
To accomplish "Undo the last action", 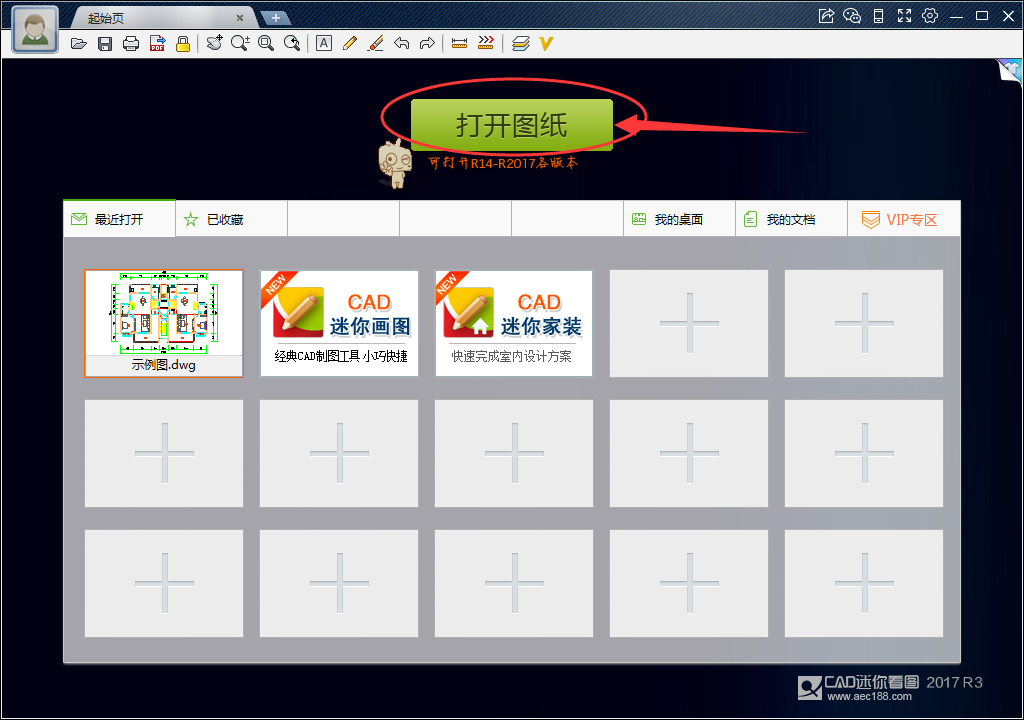I will pos(400,43).
